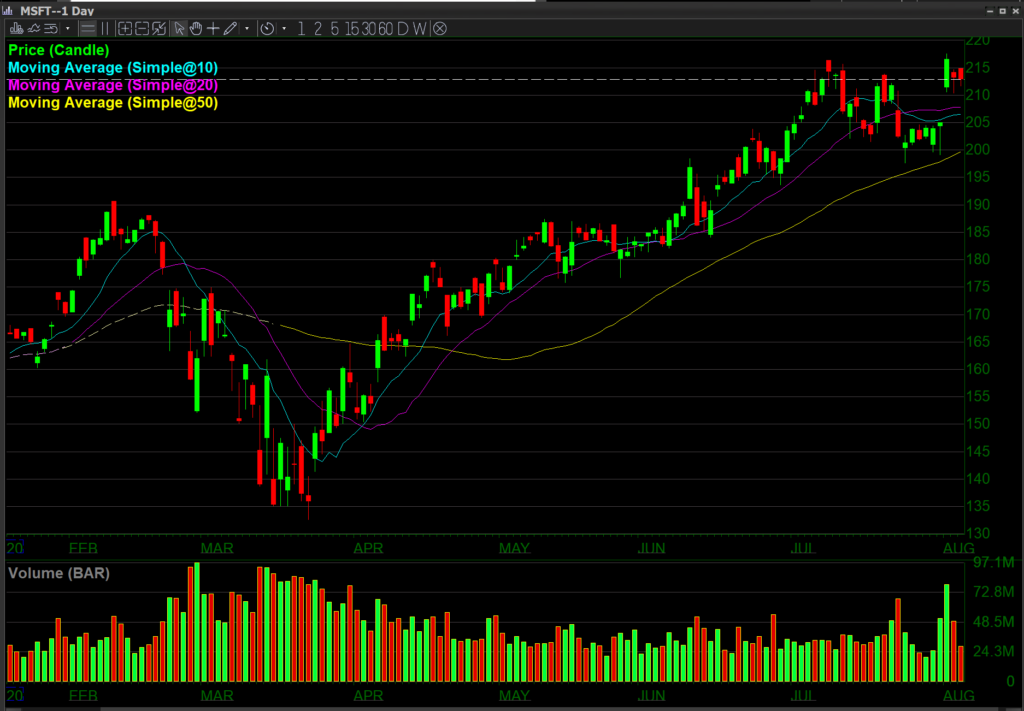Open dropdown arrow after chart settings icons
The height and width of the screenshot is (711, 1024).
point(68,28)
